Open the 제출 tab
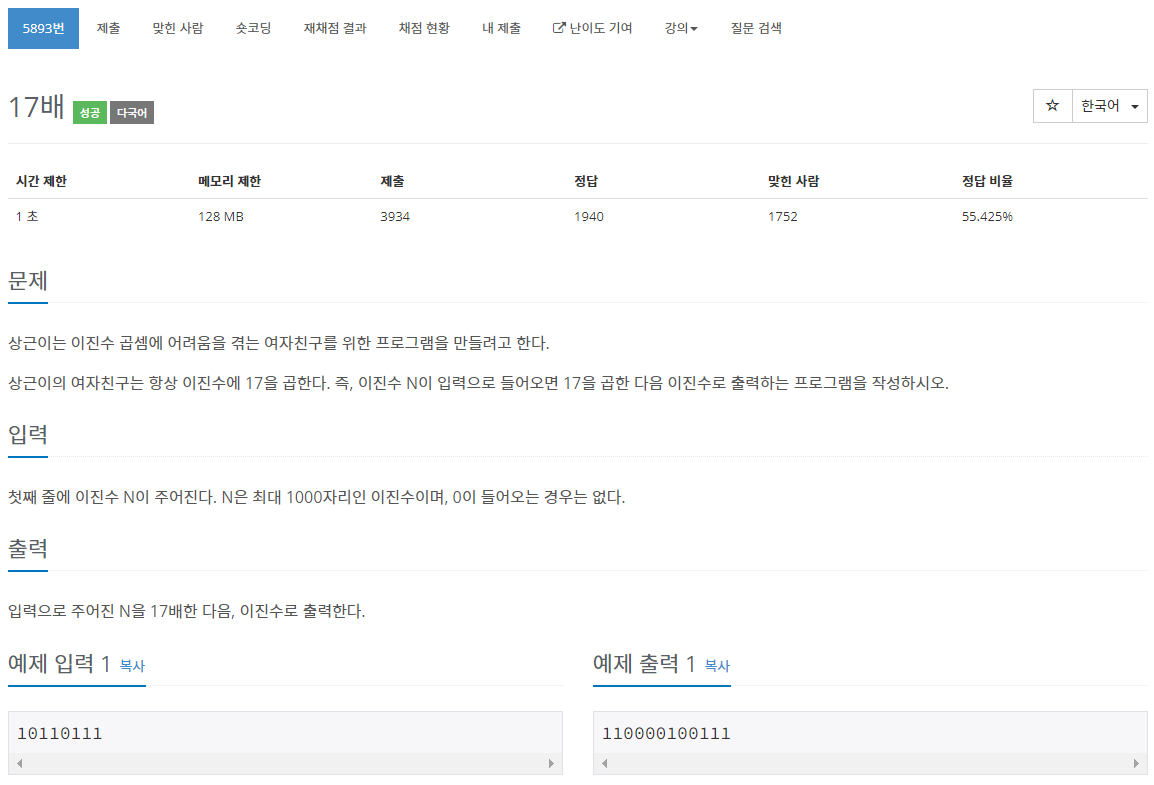Screen dimensions: 1154x785 (x=108, y=28)
